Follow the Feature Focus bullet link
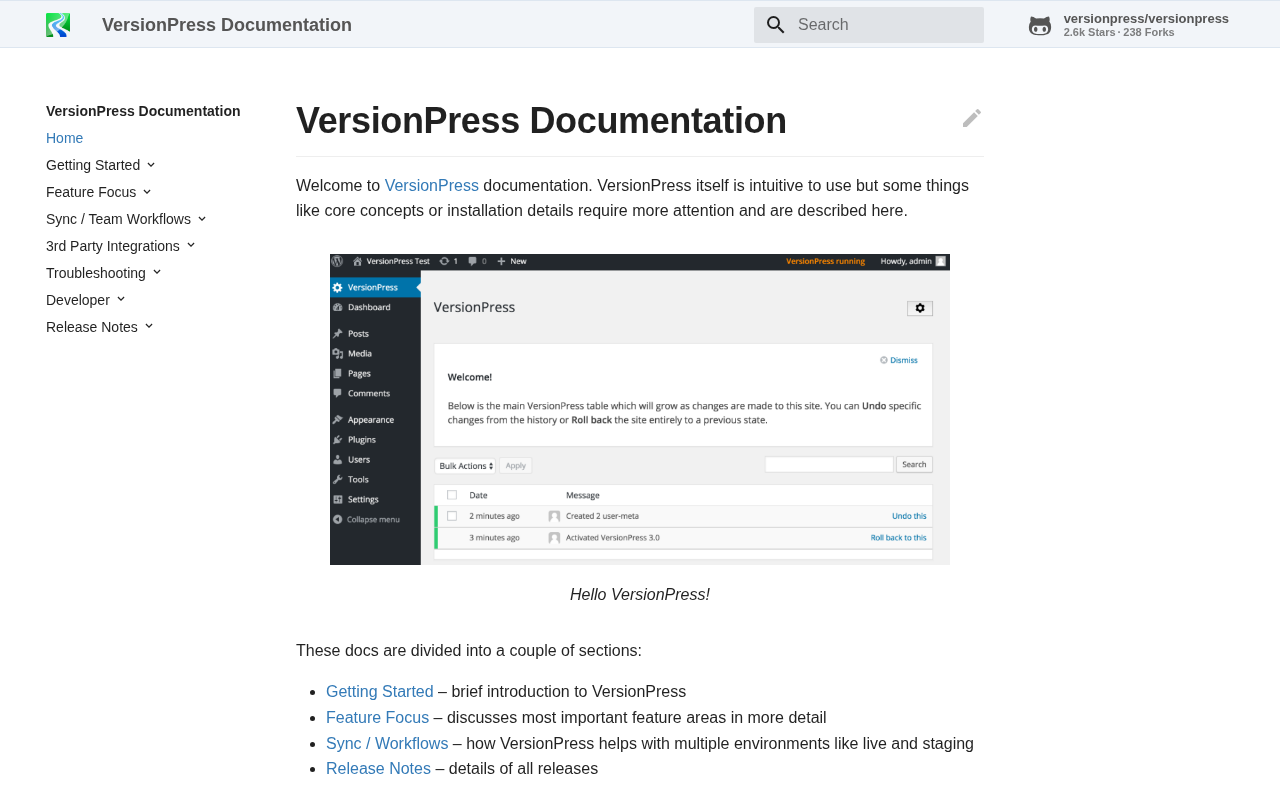Screen dimensions: 1280x800 click(377, 718)
